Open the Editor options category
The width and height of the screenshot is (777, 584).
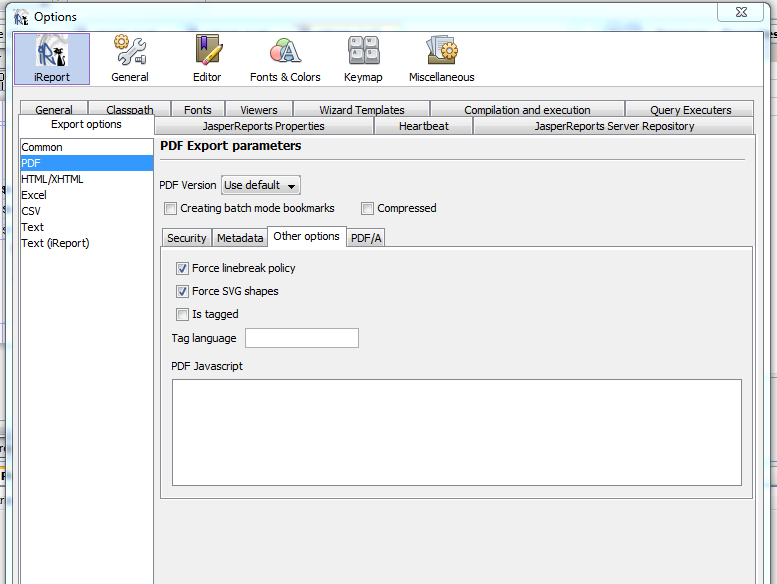click(x=207, y=59)
